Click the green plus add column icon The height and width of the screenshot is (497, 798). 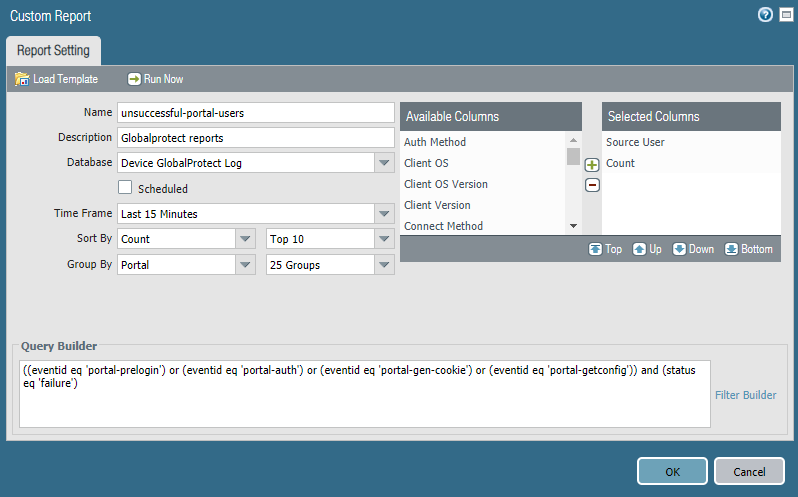[x=592, y=164]
